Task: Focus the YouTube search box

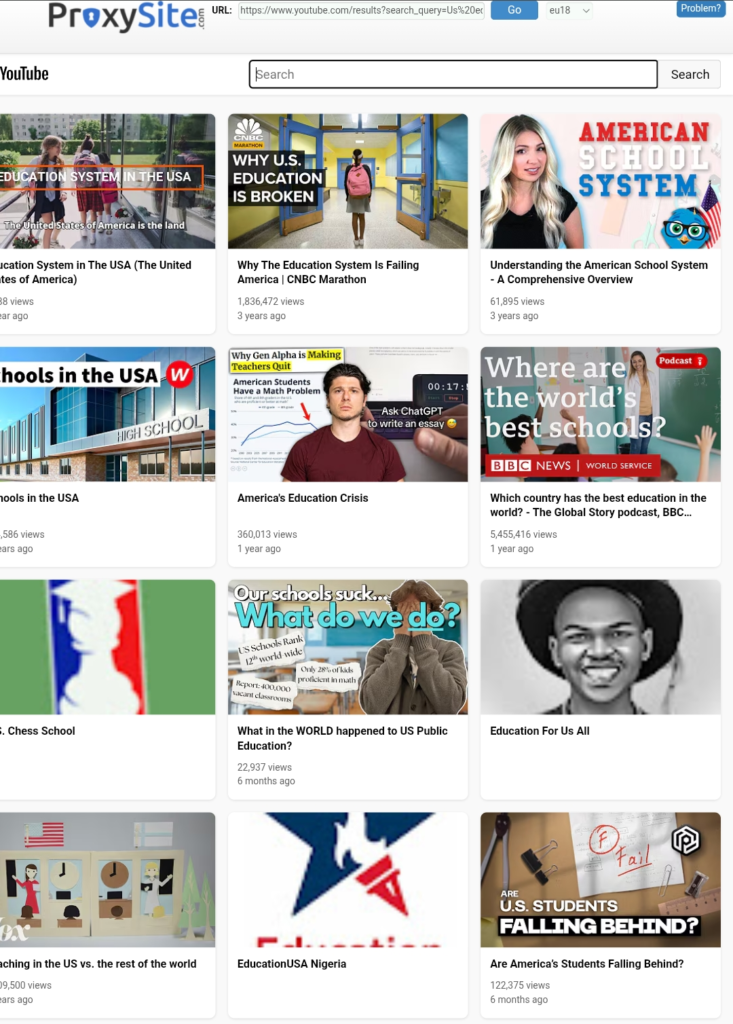Action: click(453, 74)
